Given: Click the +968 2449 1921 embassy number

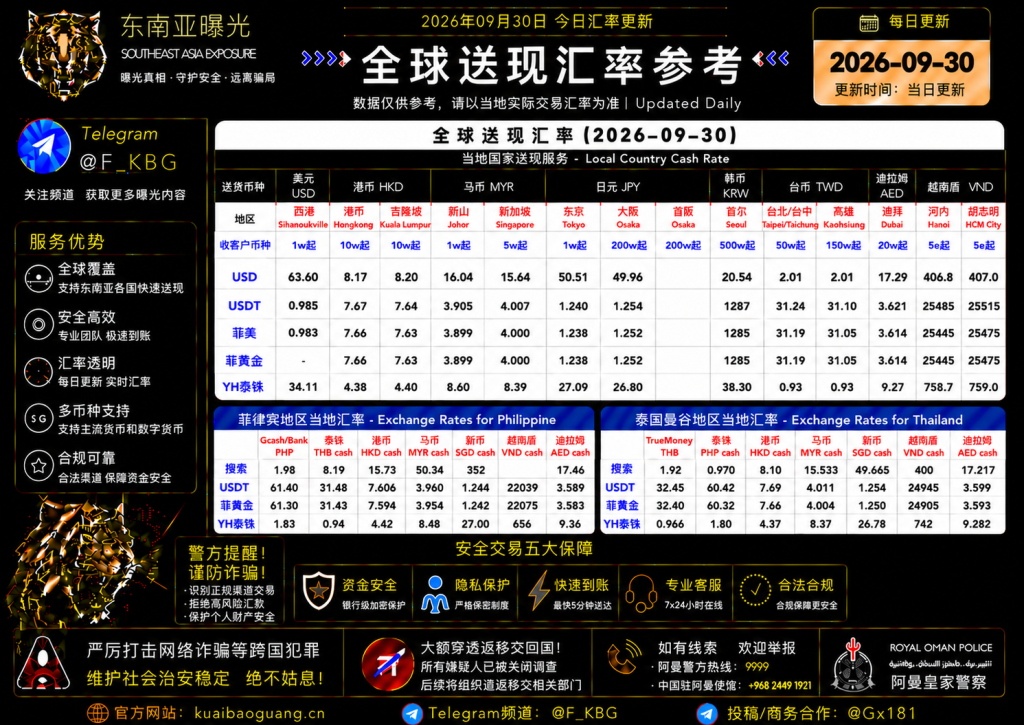Looking at the screenshot, I should pyautogui.click(x=780, y=685).
